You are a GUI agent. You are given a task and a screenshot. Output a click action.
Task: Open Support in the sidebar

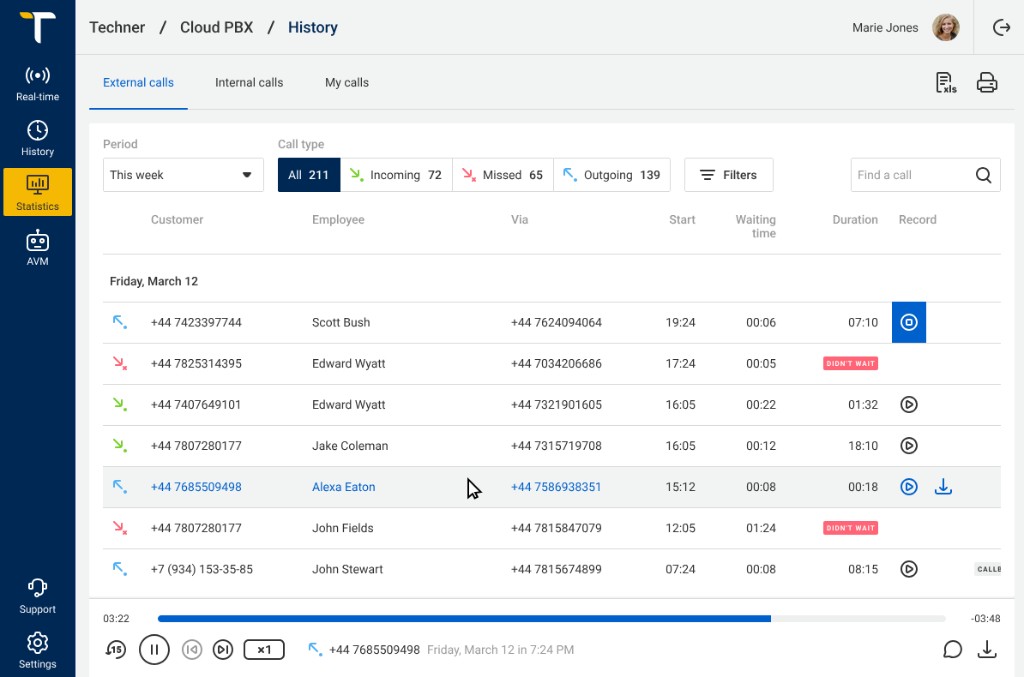pos(37,596)
